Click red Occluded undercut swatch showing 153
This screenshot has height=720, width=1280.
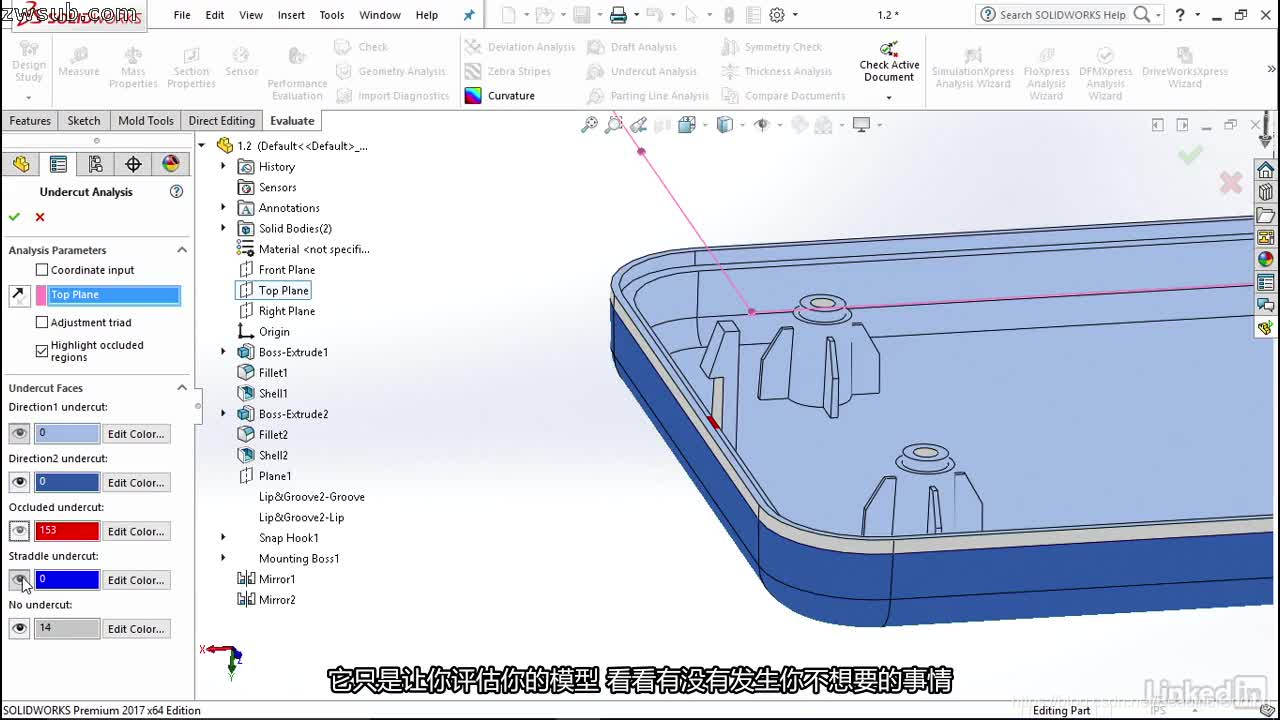(67, 531)
